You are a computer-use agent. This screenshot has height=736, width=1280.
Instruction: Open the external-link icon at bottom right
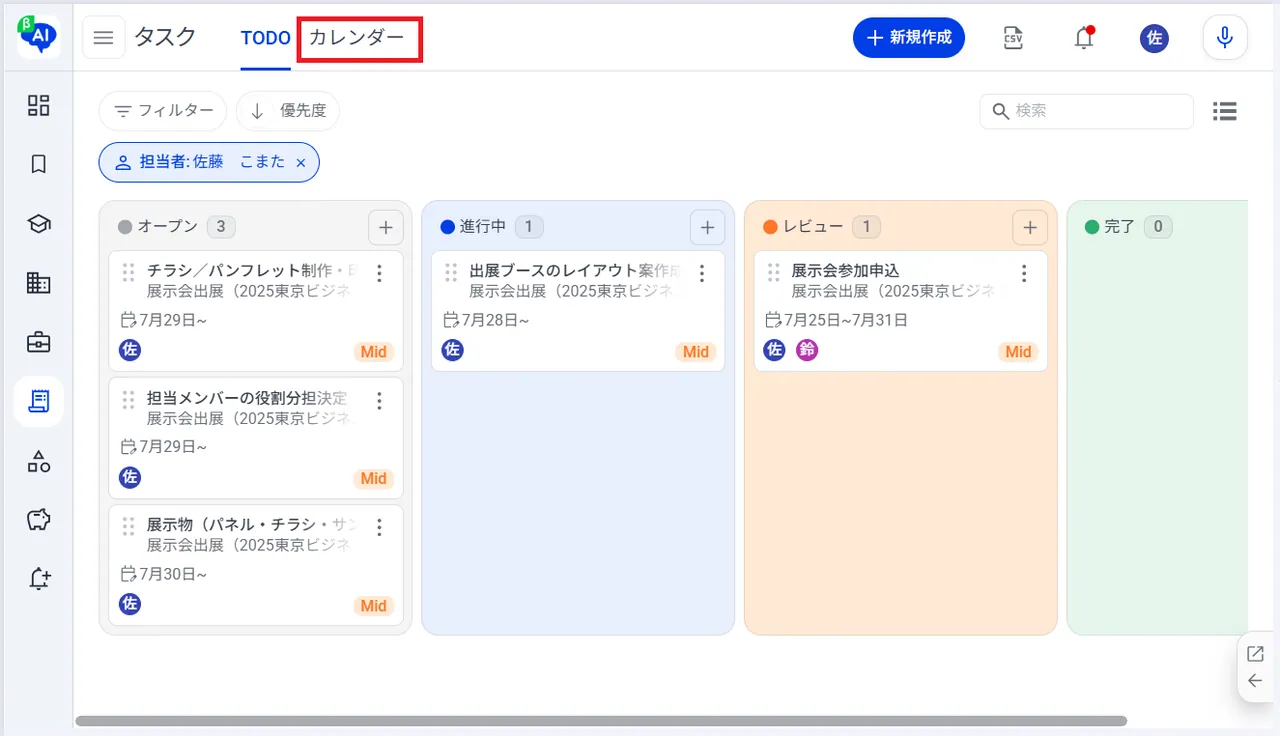point(1255,654)
